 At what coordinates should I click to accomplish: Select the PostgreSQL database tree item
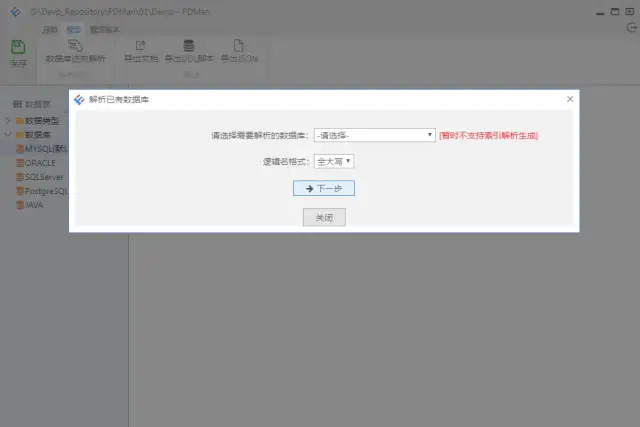click(44, 190)
